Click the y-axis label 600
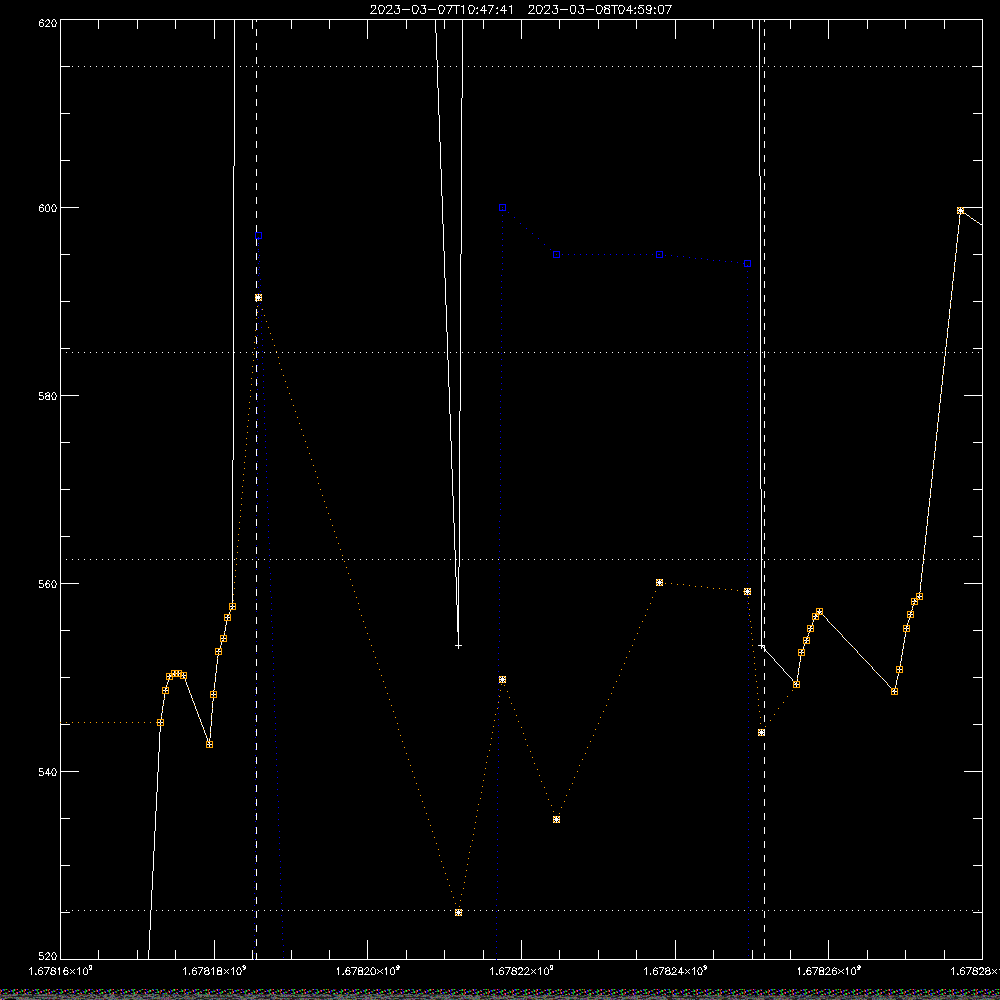The height and width of the screenshot is (1000, 1000). [48, 208]
